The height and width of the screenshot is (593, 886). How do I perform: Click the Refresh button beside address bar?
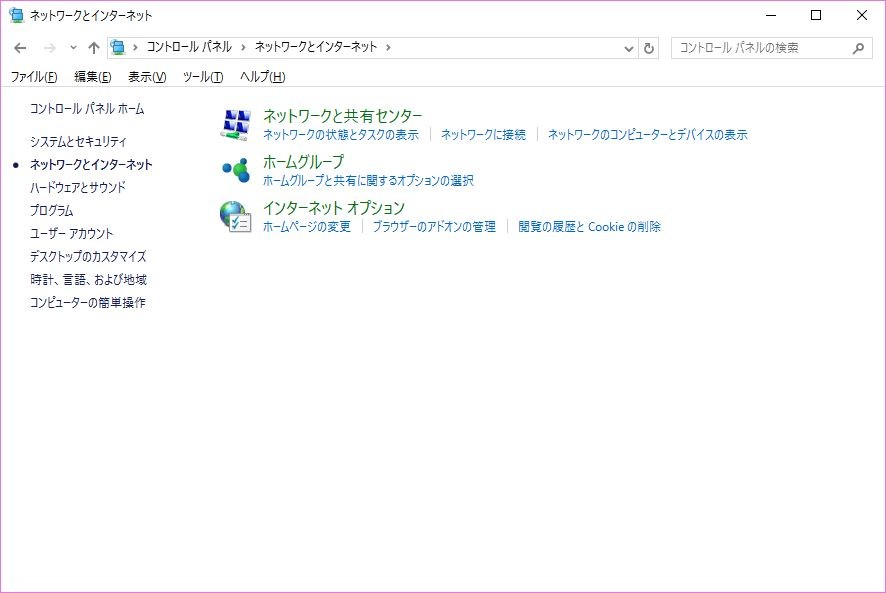click(649, 48)
